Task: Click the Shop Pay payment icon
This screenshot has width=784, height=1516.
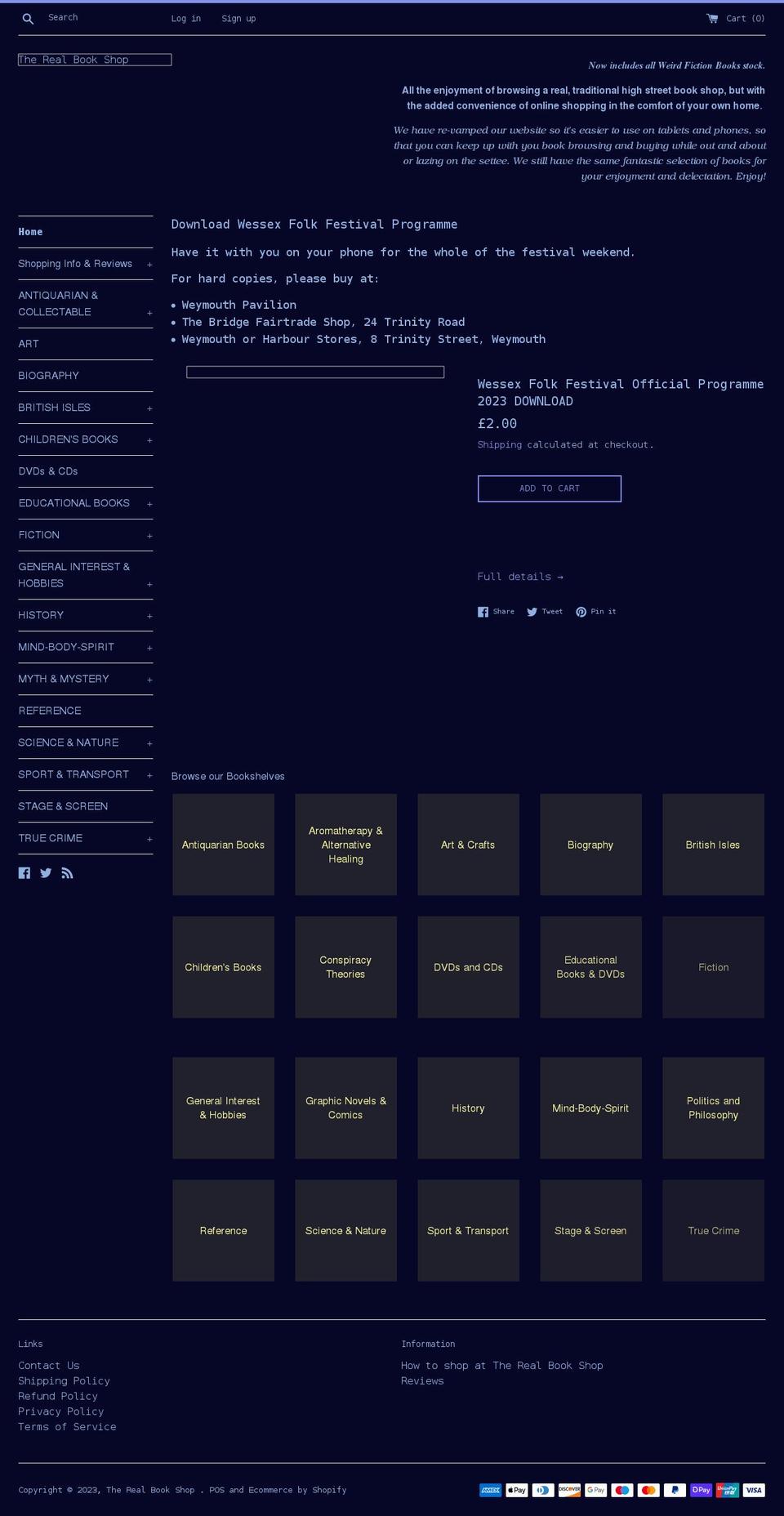Action: (x=702, y=1490)
